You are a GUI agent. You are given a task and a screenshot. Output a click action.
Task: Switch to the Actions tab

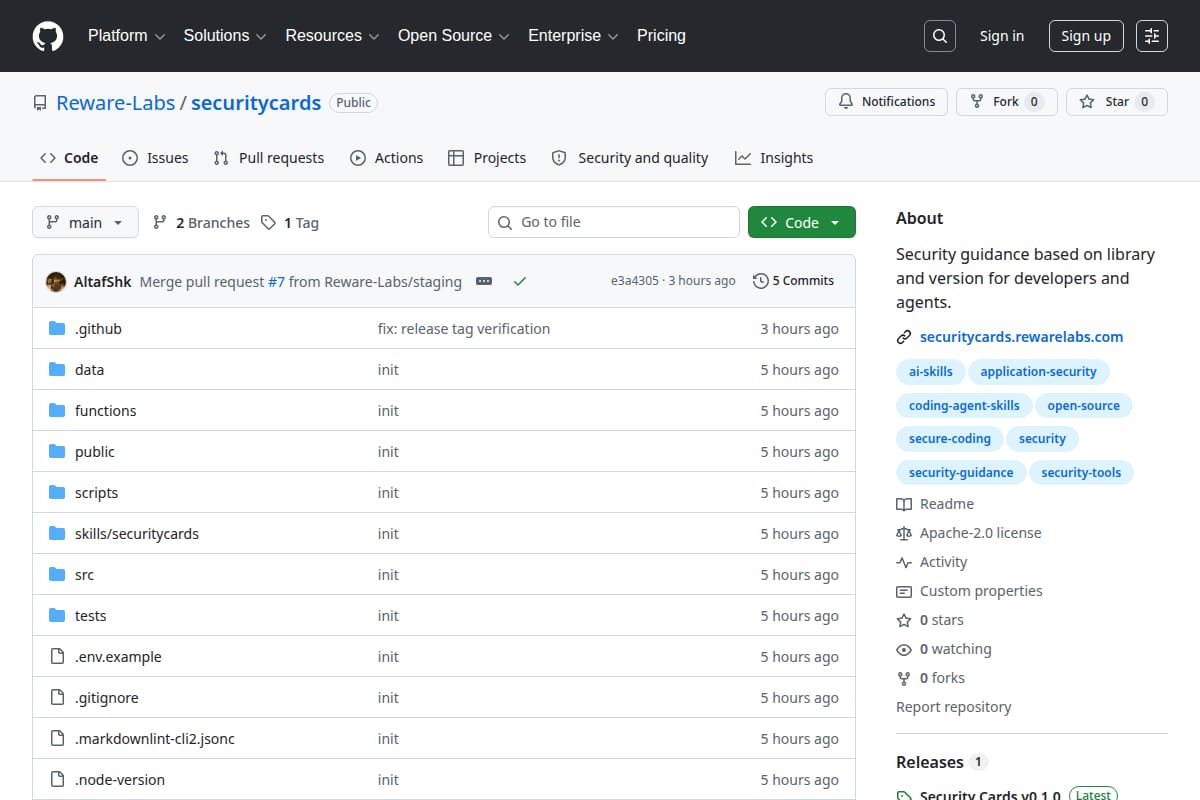tap(387, 158)
